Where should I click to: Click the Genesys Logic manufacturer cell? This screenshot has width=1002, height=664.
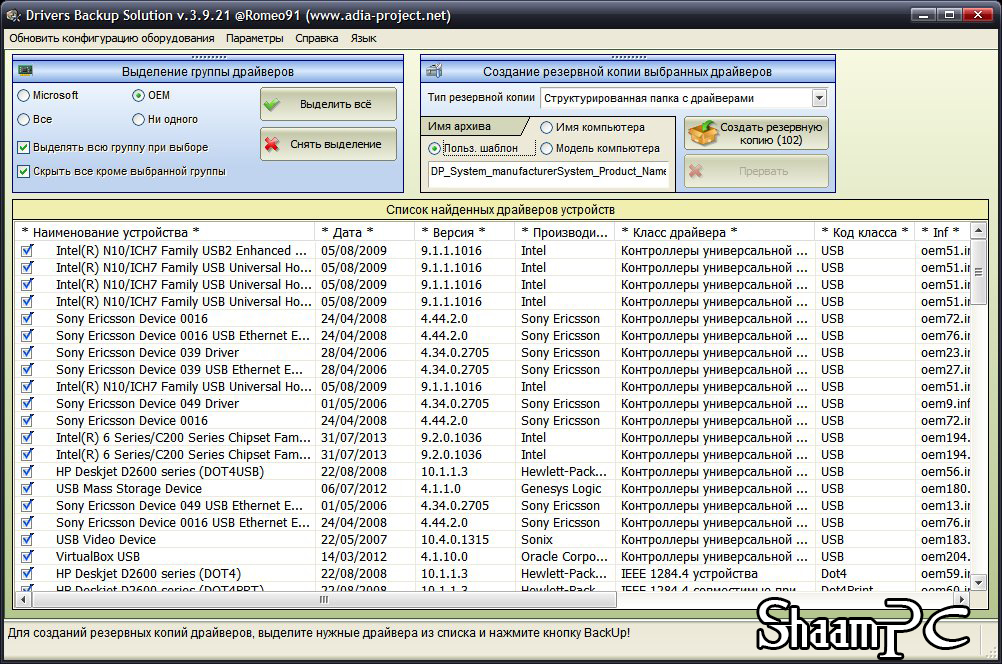coord(561,489)
